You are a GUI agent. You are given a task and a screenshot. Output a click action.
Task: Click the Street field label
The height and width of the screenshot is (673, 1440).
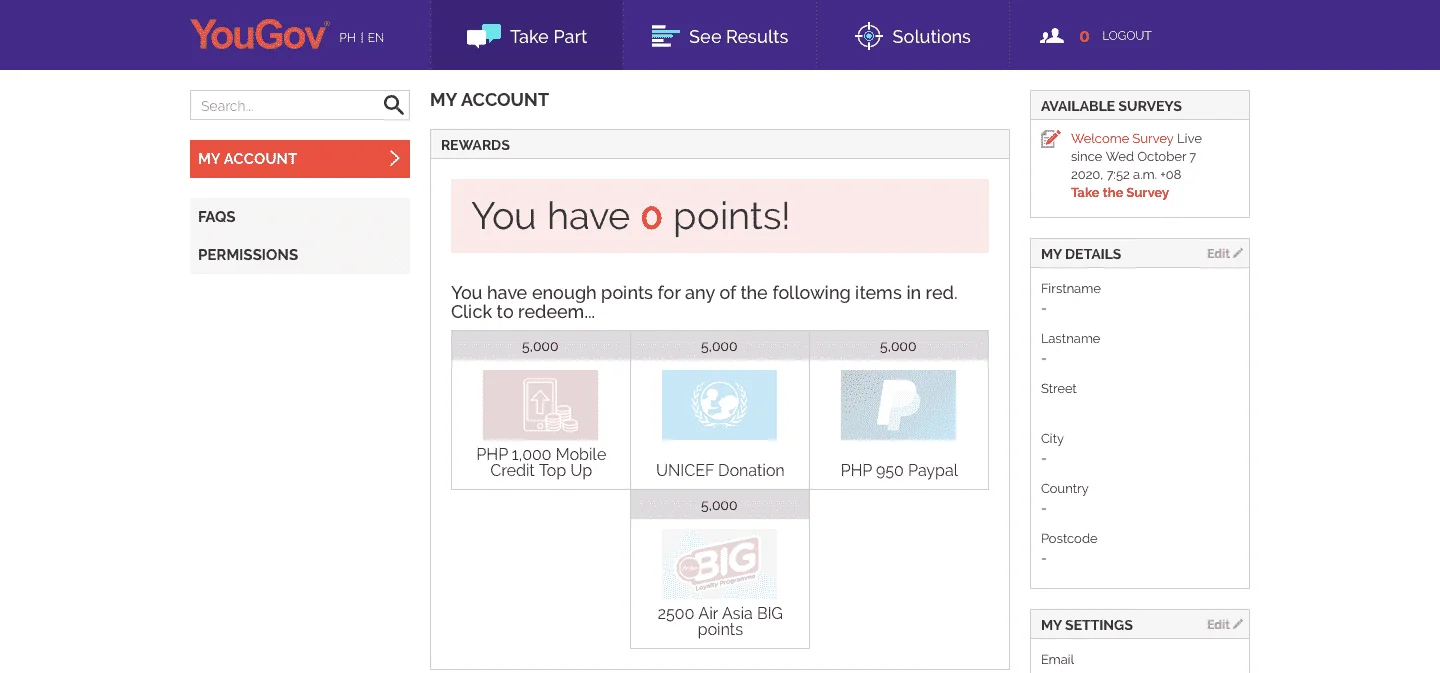pyautogui.click(x=1059, y=388)
